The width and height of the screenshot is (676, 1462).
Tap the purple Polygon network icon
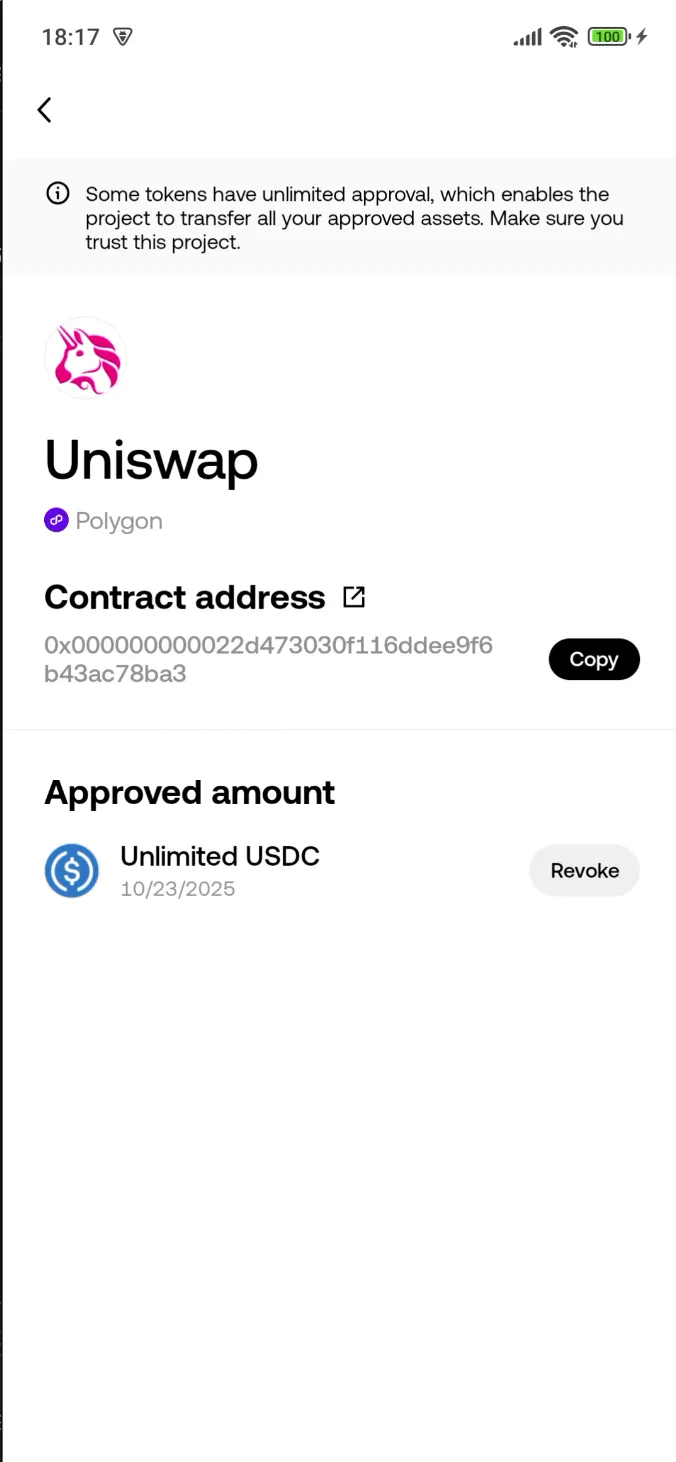click(56, 520)
